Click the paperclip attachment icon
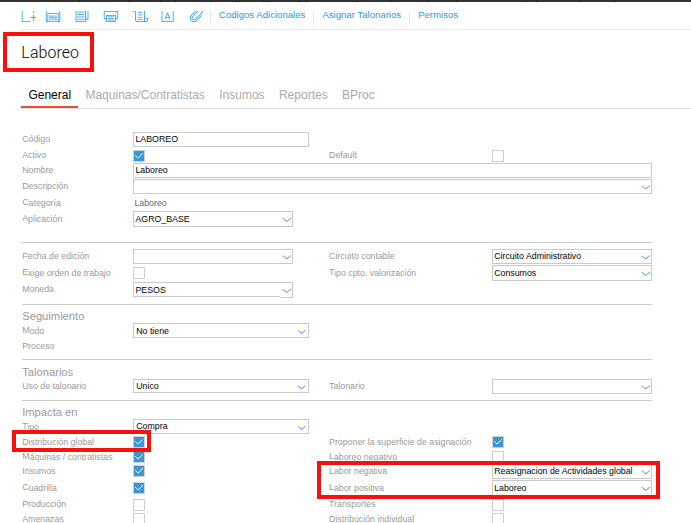 [195, 16]
